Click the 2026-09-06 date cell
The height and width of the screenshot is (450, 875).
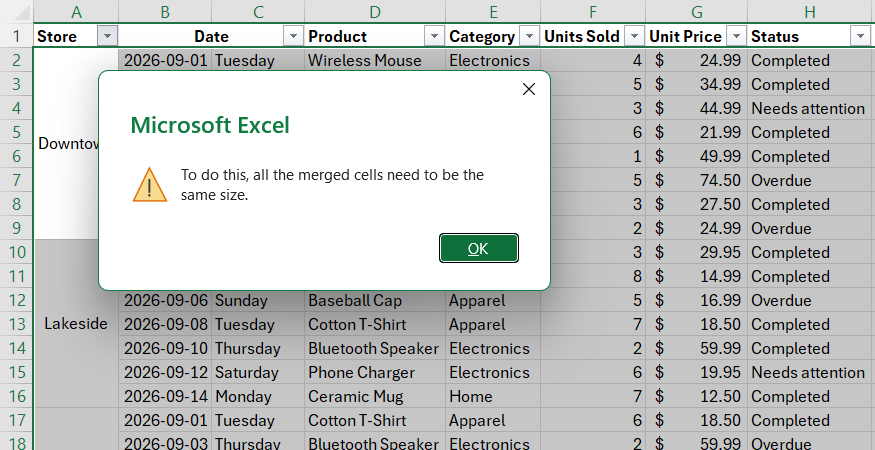[x=165, y=300]
